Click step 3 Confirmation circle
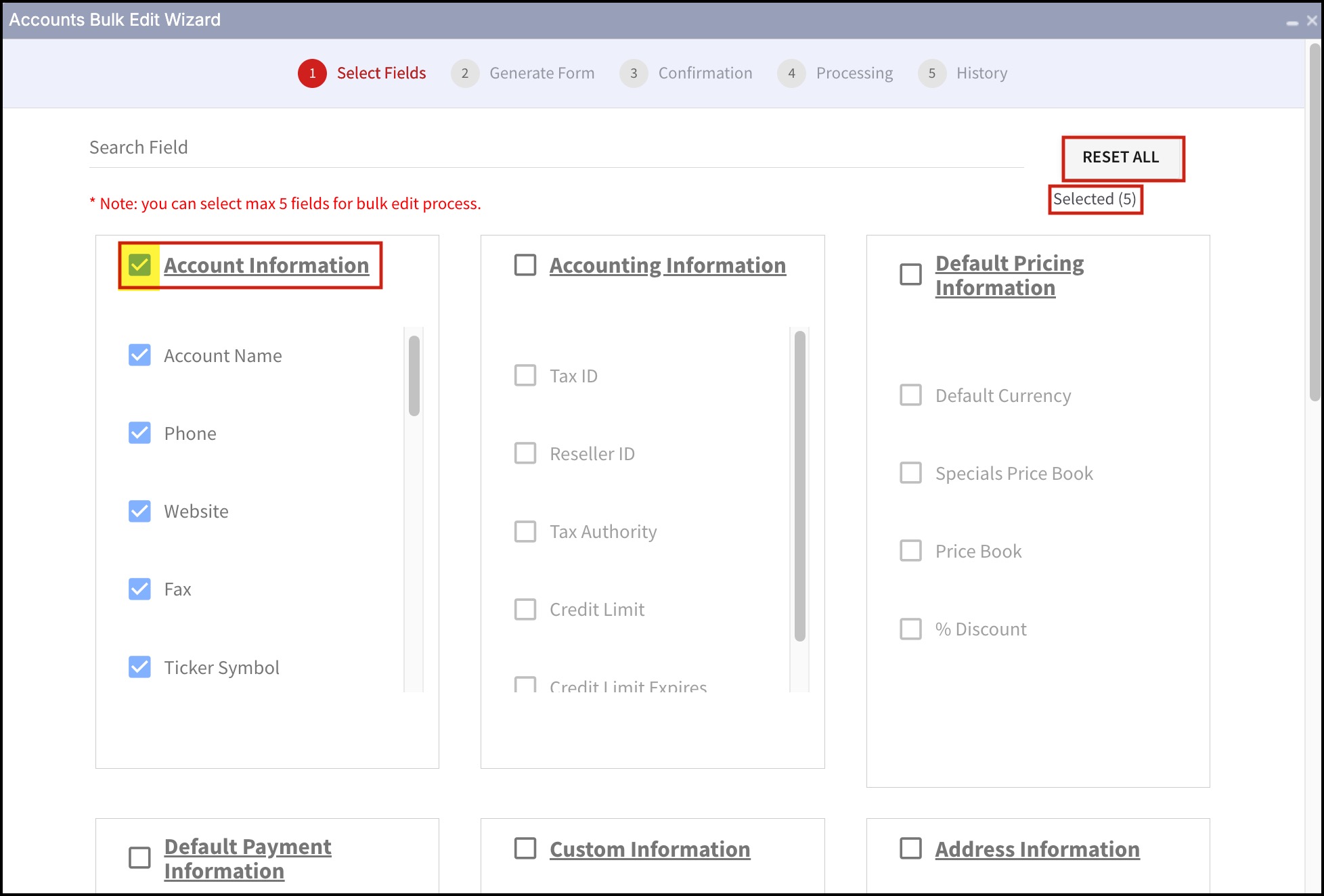Image resolution: width=1324 pixels, height=896 pixels. [634, 73]
